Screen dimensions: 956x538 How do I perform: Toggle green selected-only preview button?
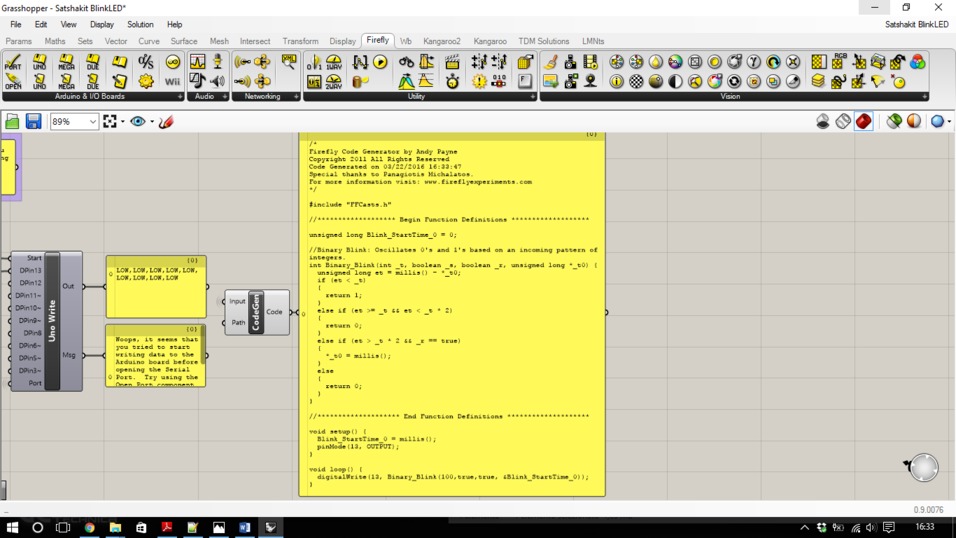[x=894, y=121]
